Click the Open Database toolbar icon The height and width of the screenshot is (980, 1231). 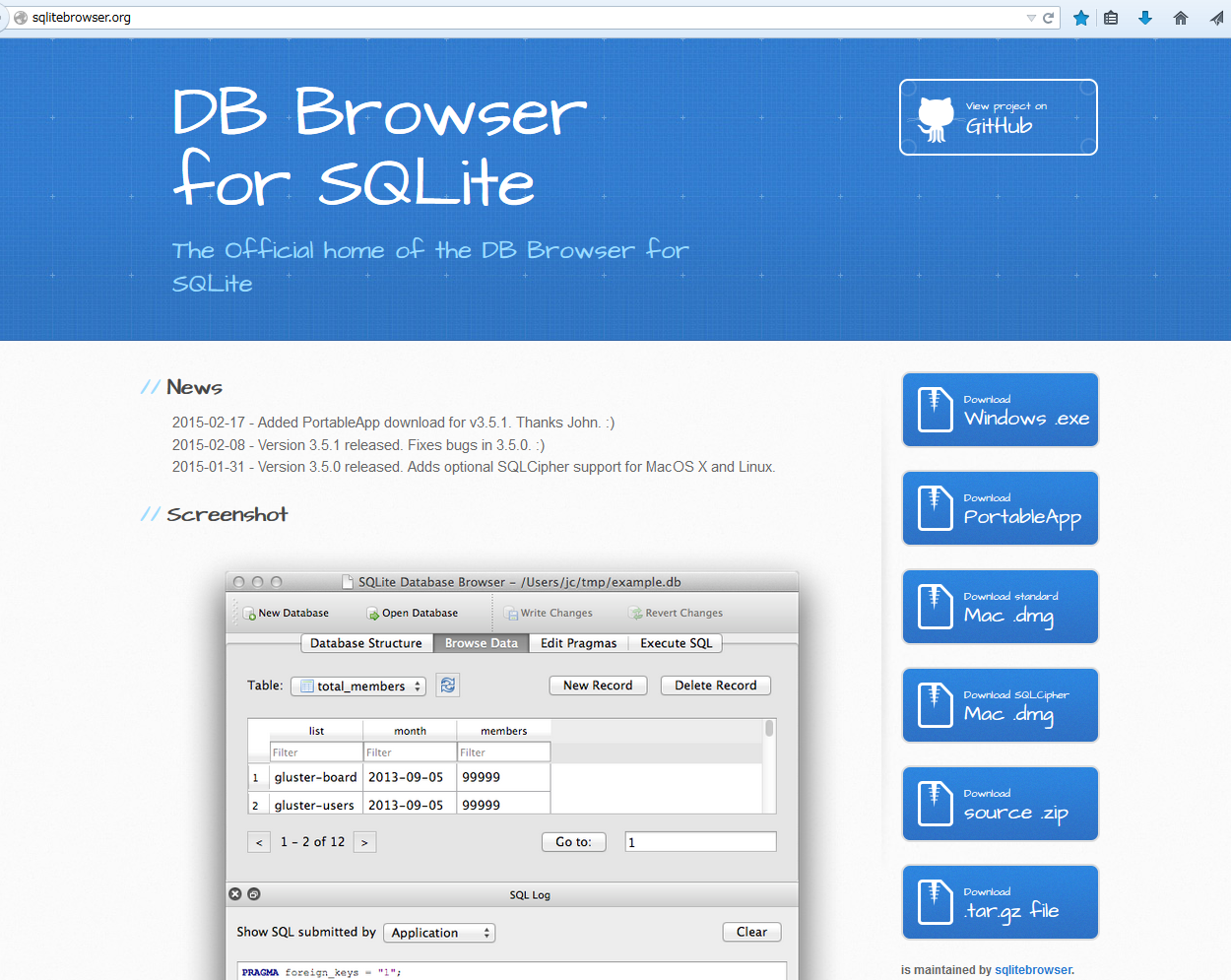click(x=373, y=614)
